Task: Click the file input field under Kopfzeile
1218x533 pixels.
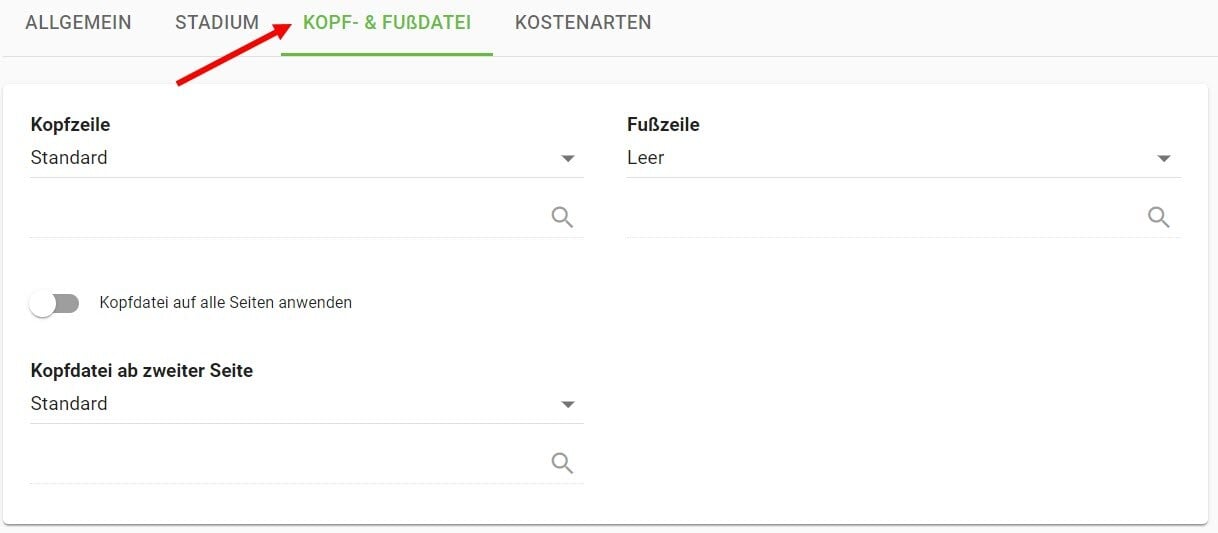Action: tap(285, 217)
